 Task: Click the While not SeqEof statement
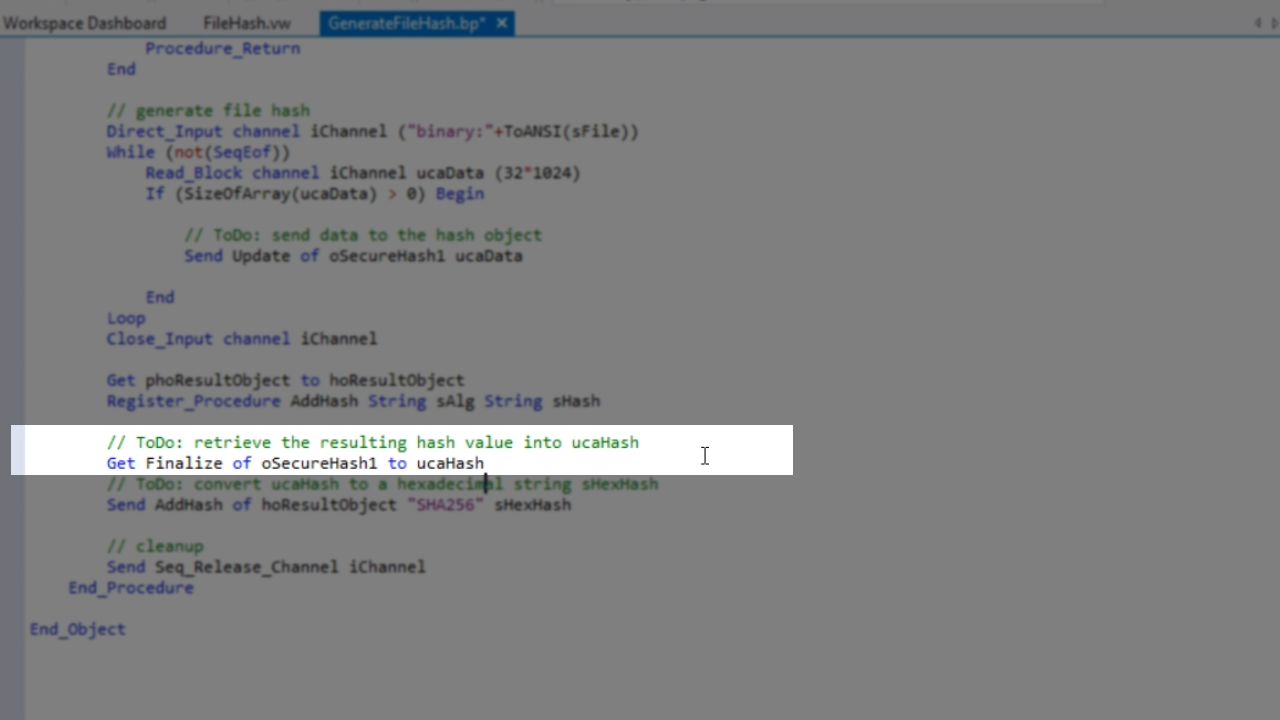click(x=198, y=153)
